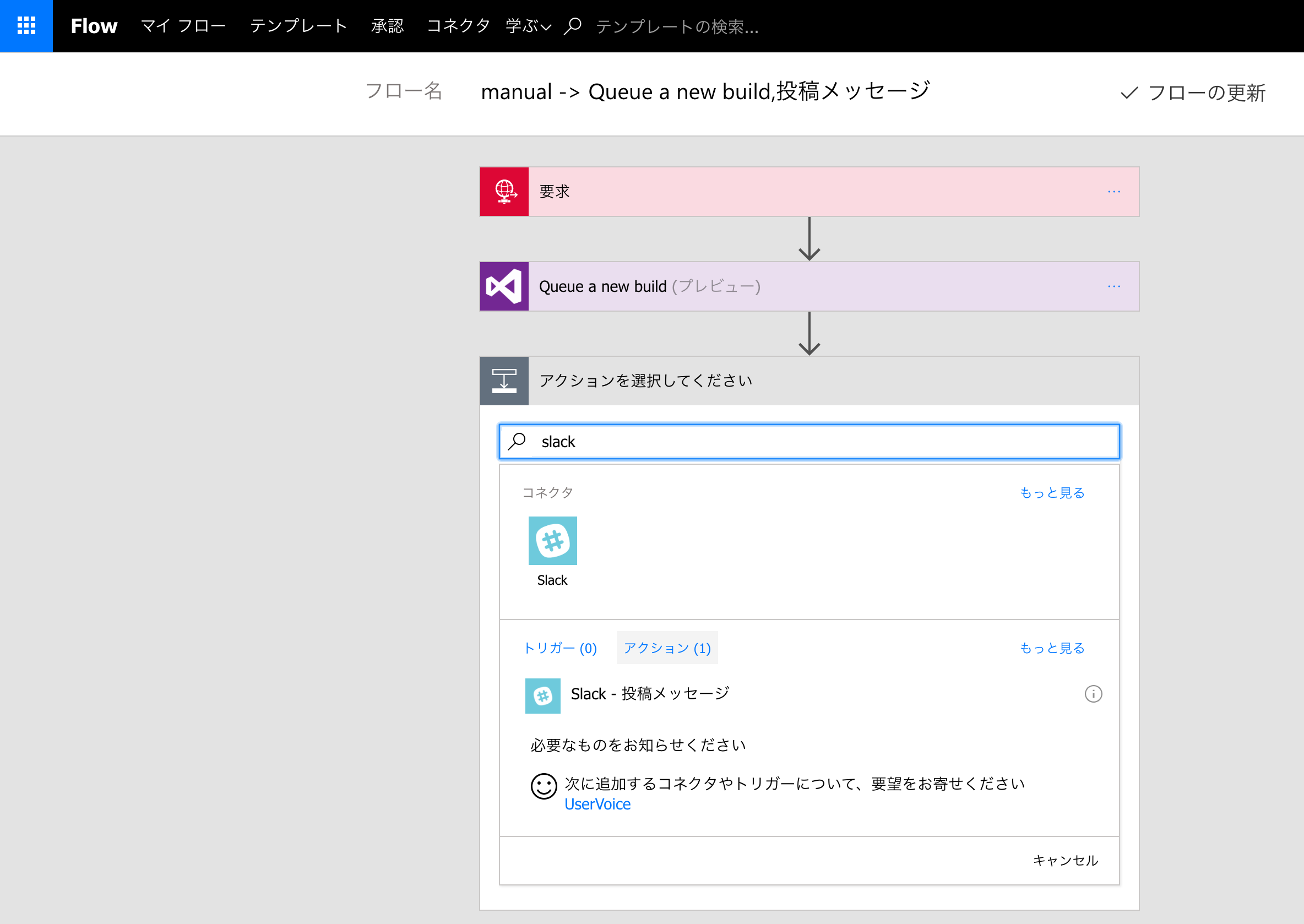Open the Queue a new build ellipsis menu
The height and width of the screenshot is (924, 1304).
[1114, 286]
